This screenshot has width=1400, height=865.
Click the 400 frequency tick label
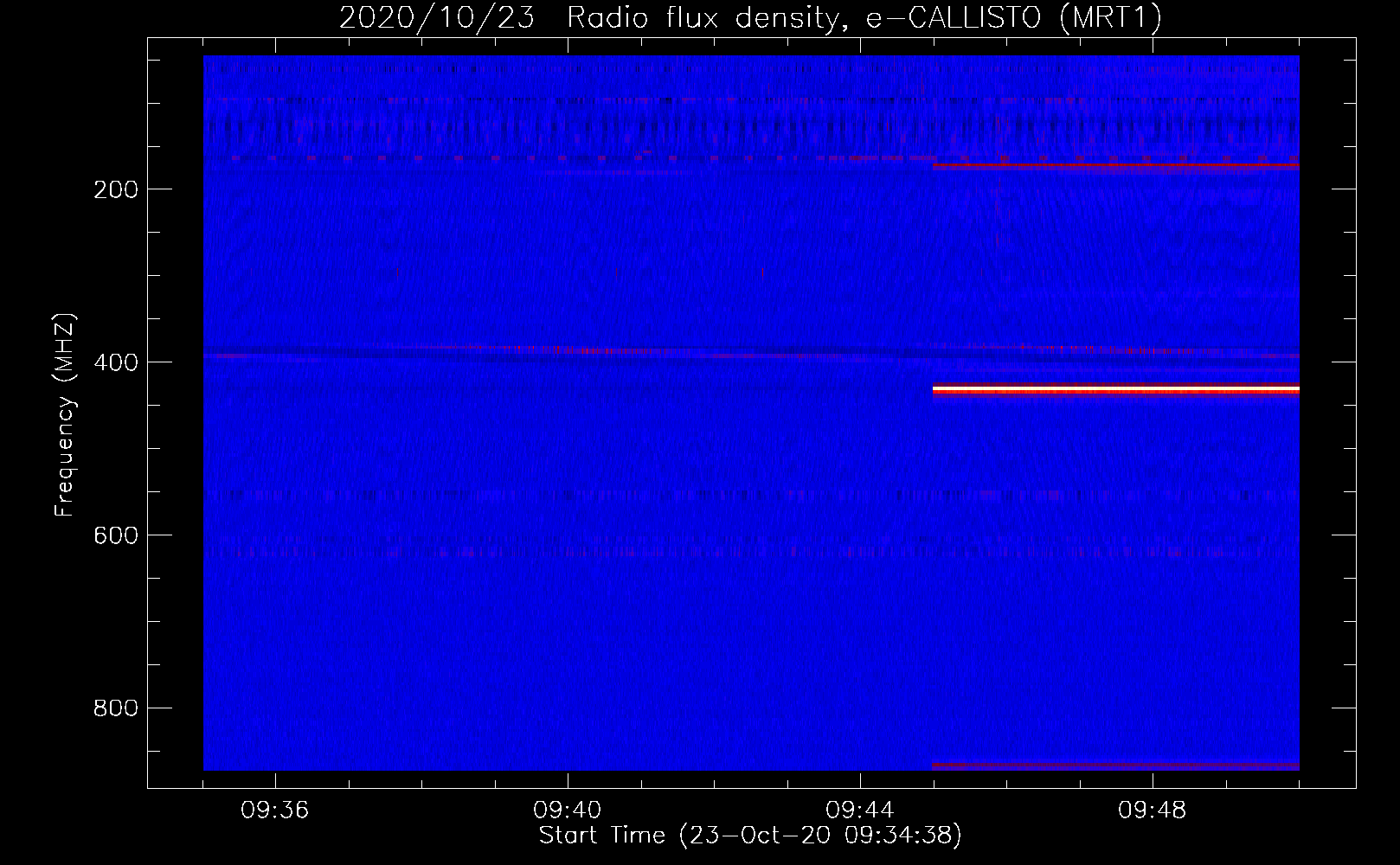pos(116,362)
